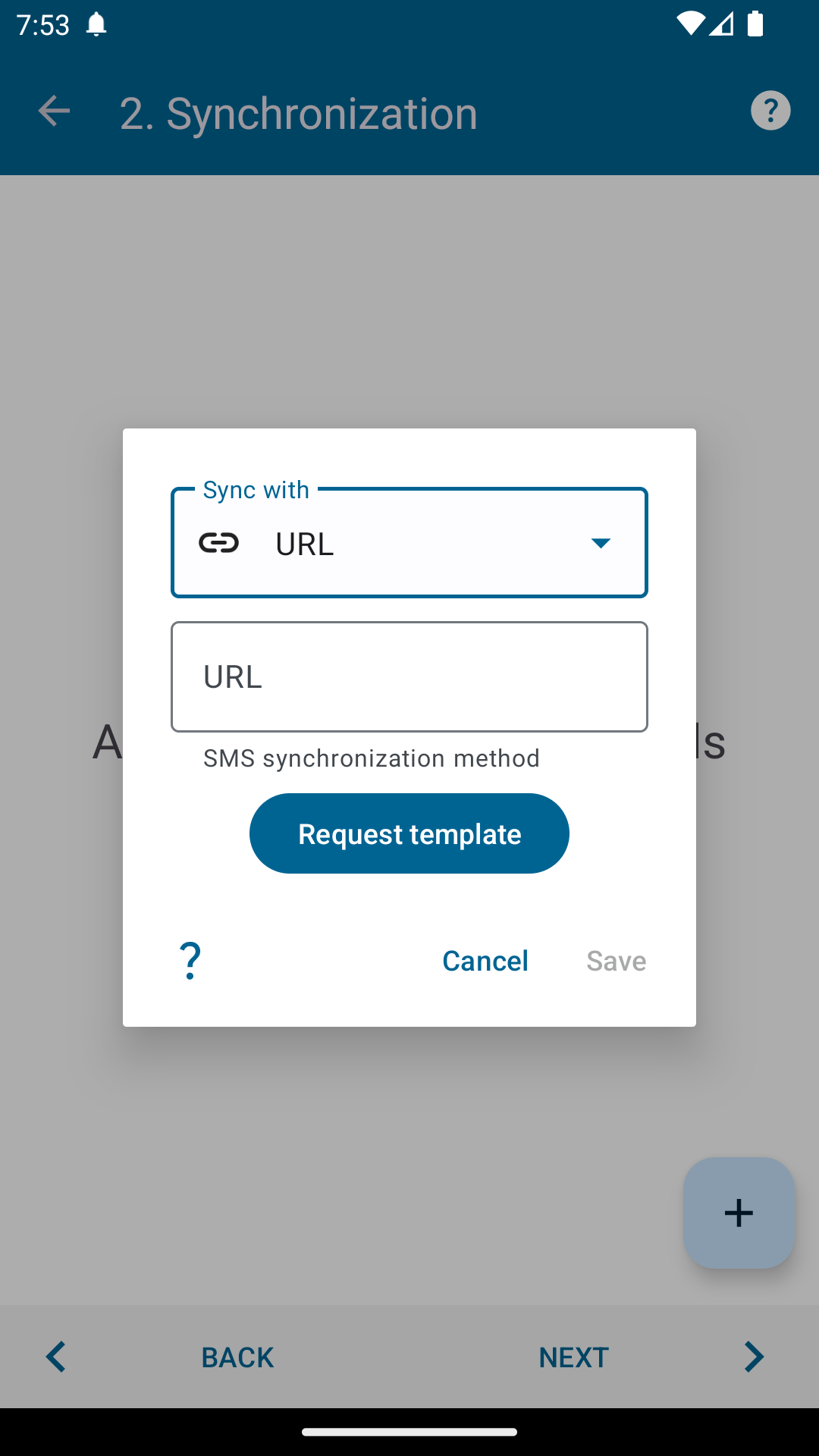
Task: Tap the notification bell in status bar
Action: point(96,24)
